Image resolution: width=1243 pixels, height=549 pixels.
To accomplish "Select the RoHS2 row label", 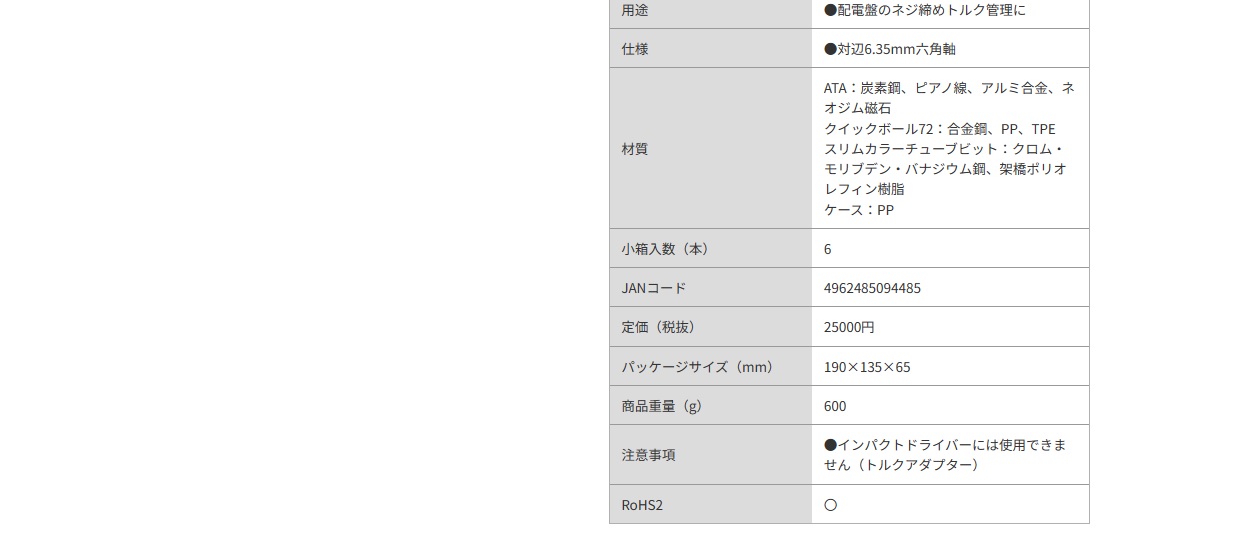I will pyautogui.click(x=642, y=505).
